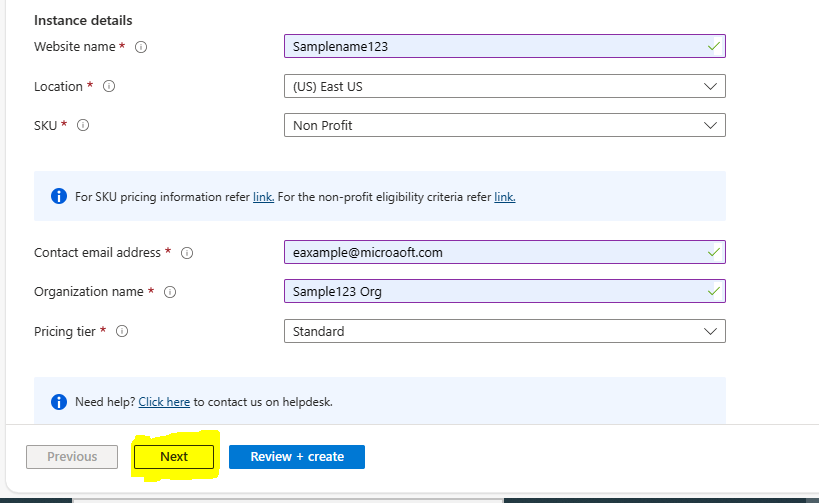Screen dimensions: 819x503
Task: Open the SKU pricing information link
Action: pyautogui.click(x=263, y=197)
